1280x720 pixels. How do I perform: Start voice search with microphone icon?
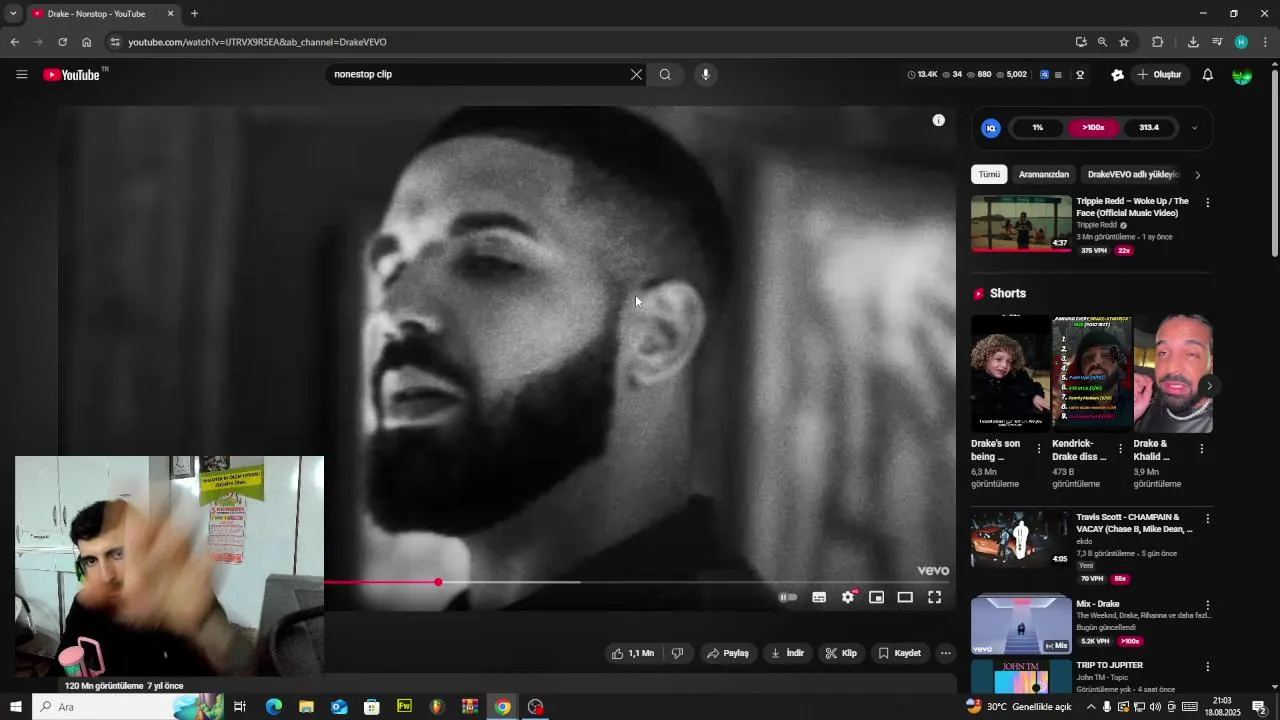tap(706, 74)
